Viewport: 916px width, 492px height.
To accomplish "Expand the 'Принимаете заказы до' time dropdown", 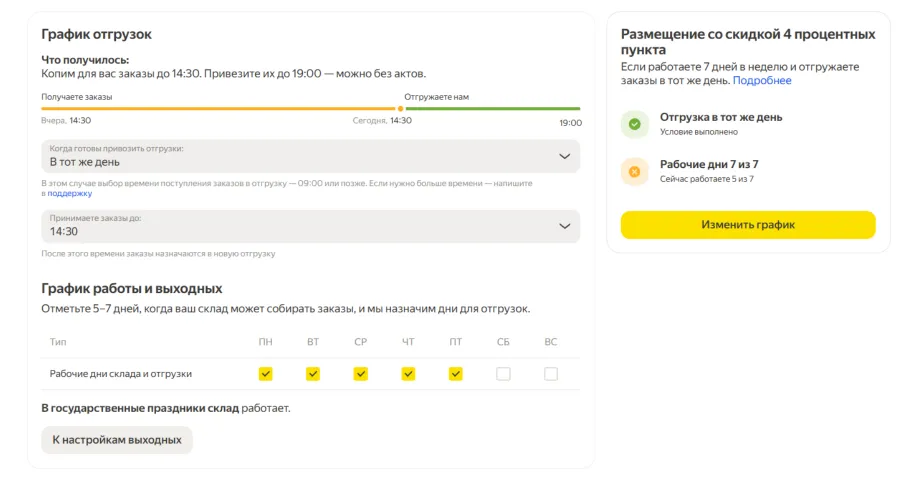I will click(x=310, y=226).
